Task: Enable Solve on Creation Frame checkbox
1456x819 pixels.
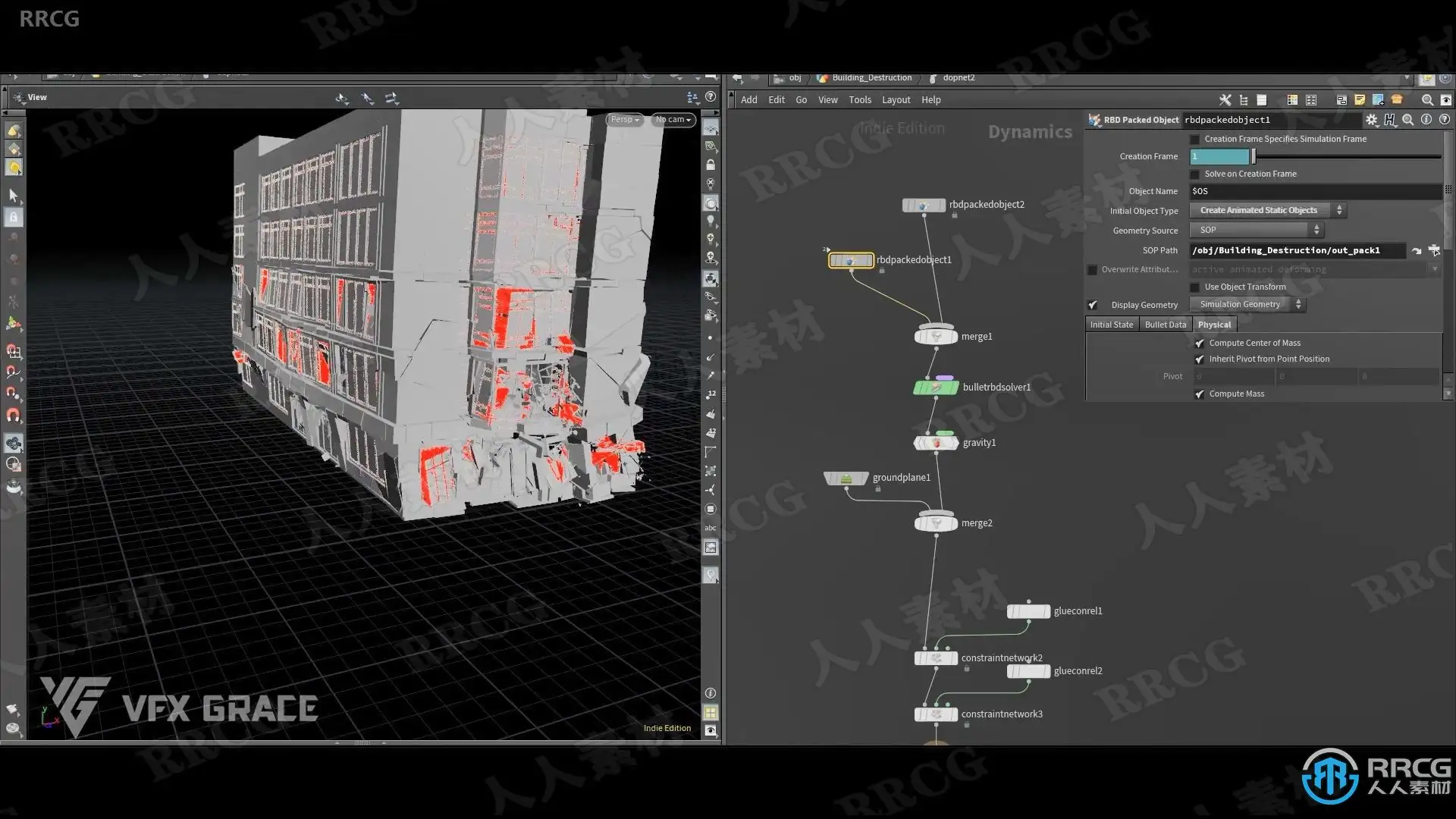Action: (x=1195, y=174)
